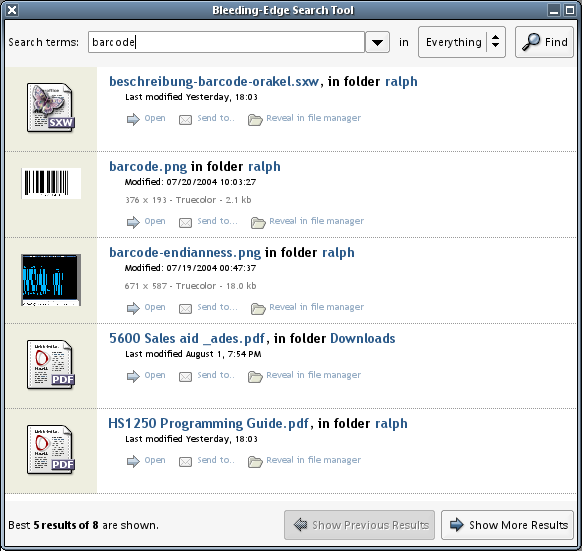Click the magnifying glass Find button
Screen dimensions: 582x551
click(544, 42)
